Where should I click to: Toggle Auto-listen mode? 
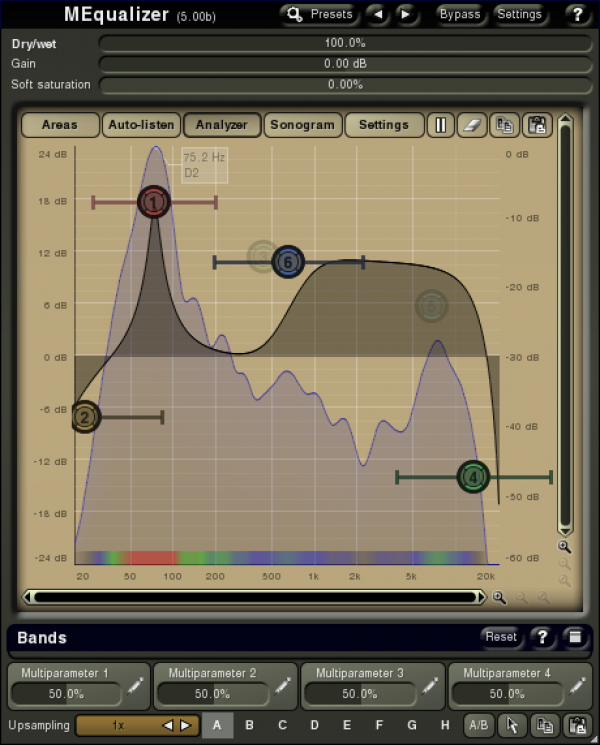click(141, 125)
